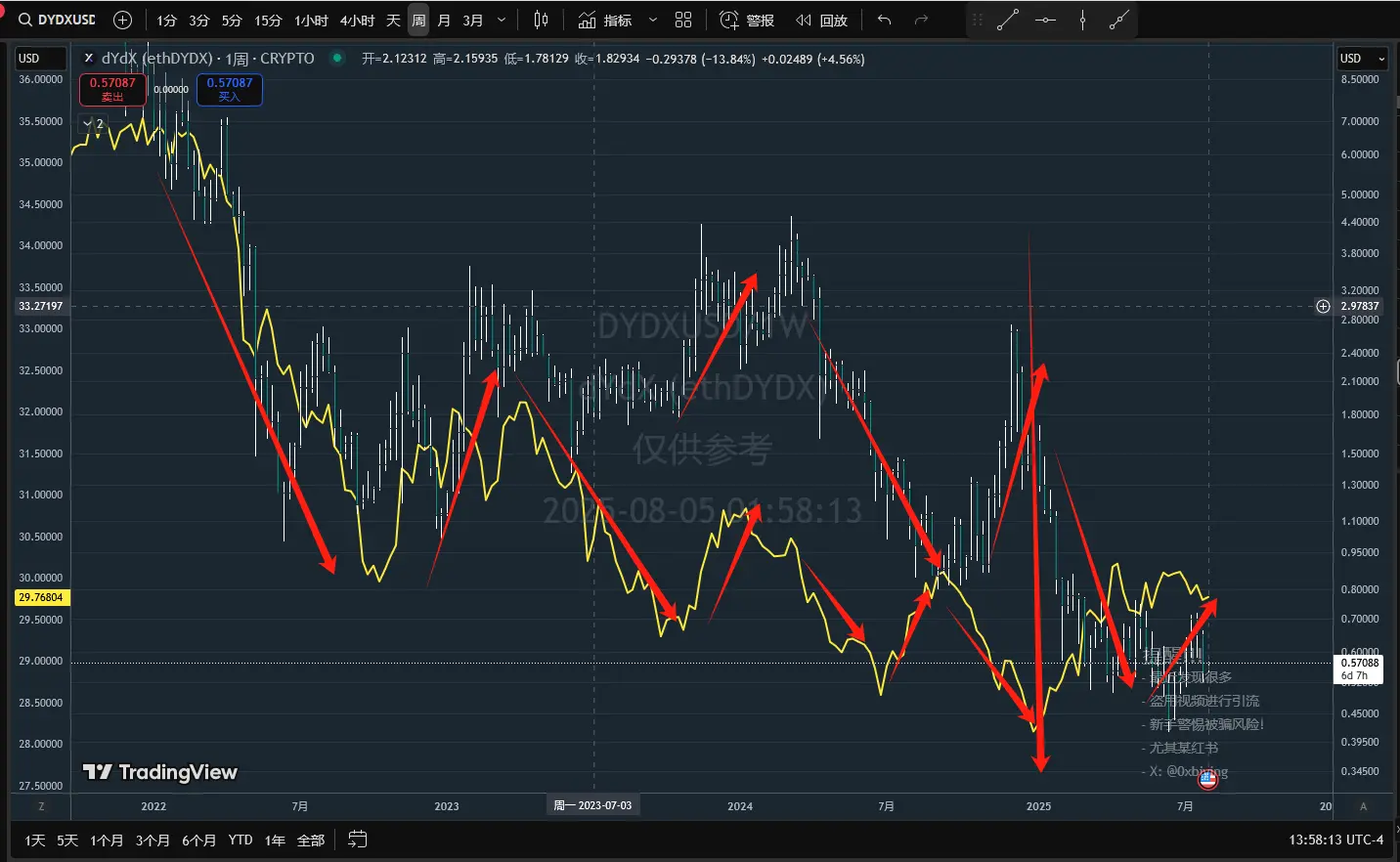Set date range to YTD
The image size is (1400, 862).
coord(241,840)
